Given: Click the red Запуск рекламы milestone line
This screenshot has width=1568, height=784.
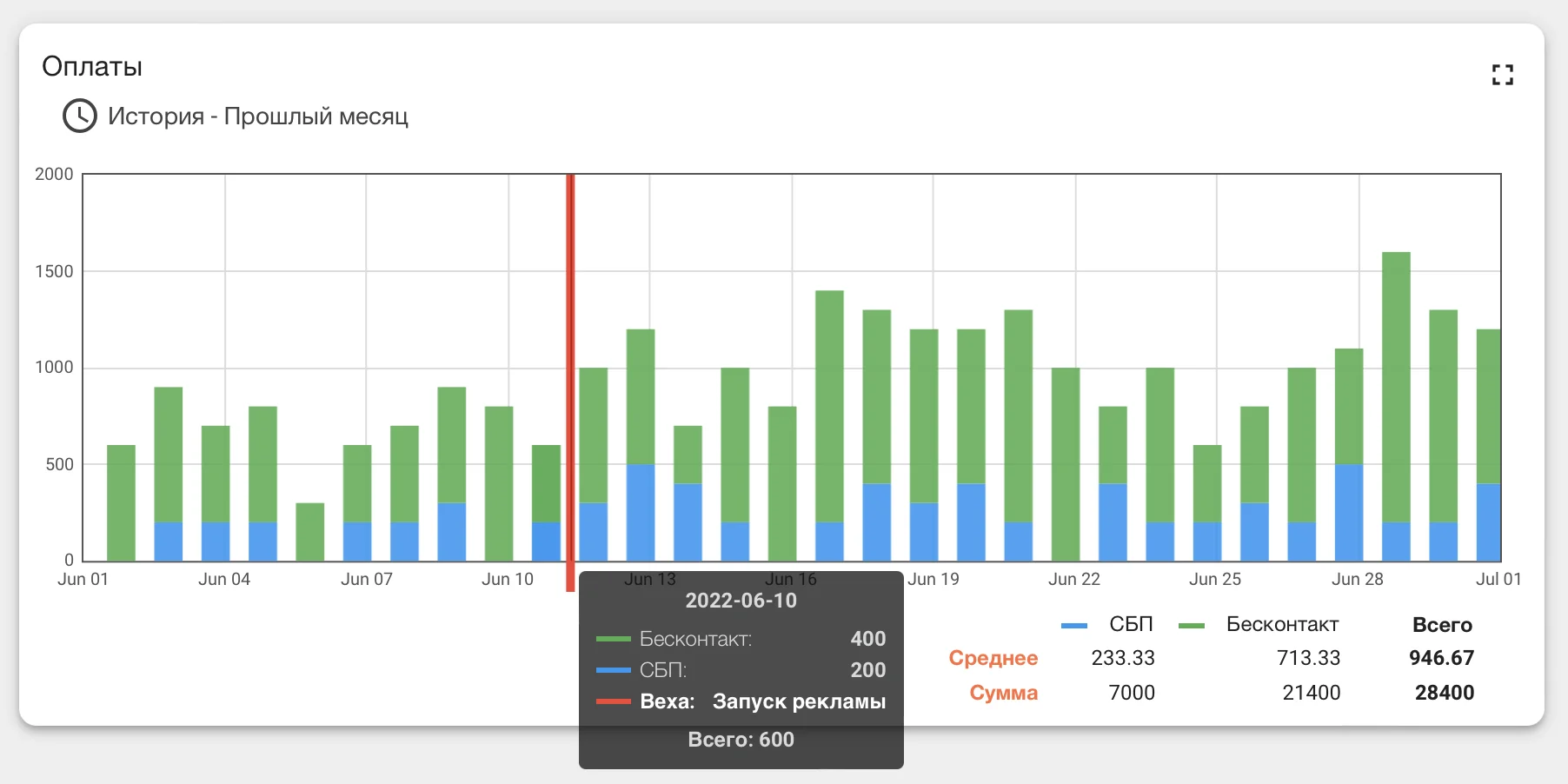Looking at the screenshot, I should (x=570, y=382).
